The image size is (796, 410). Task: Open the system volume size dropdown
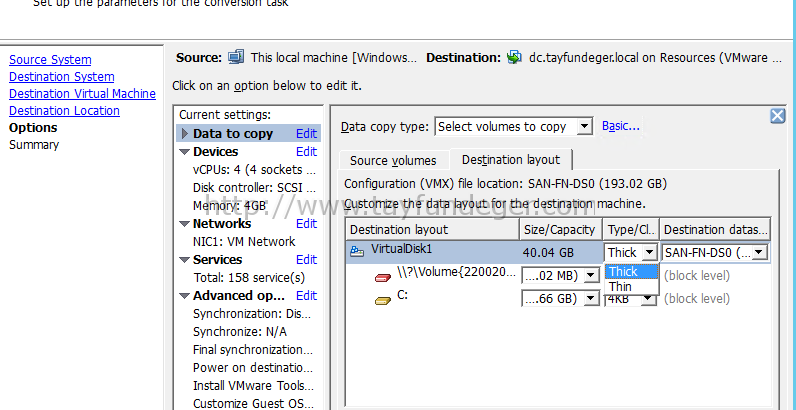[591, 276]
